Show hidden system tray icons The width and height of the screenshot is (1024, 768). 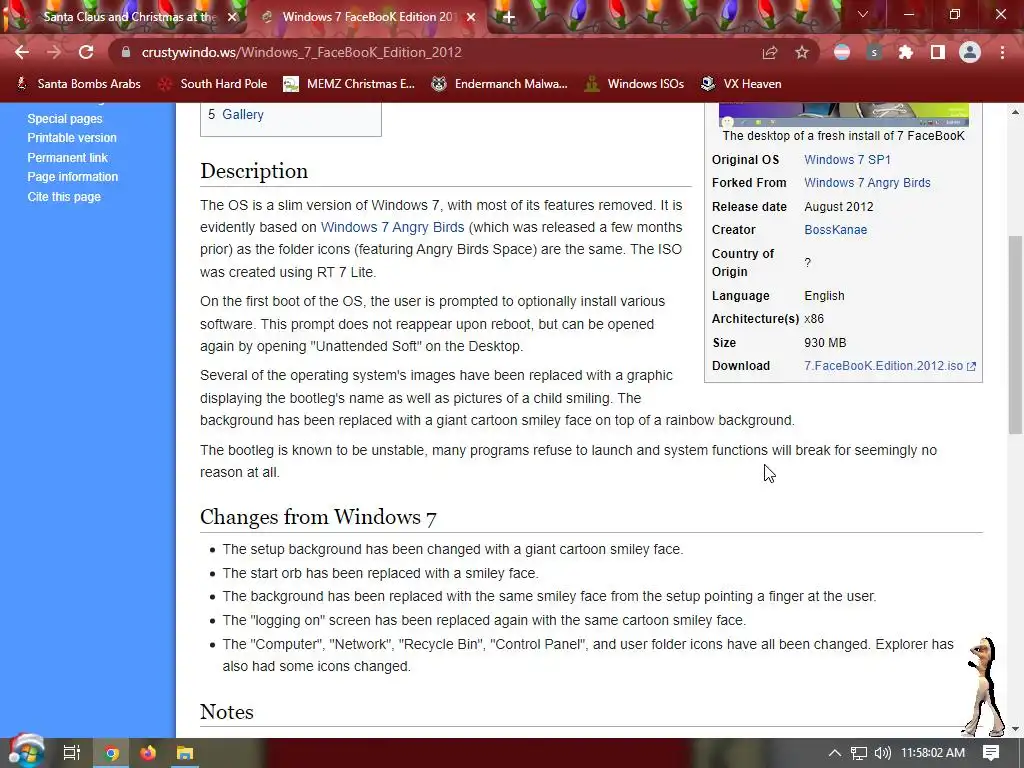click(x=834, y=753)
